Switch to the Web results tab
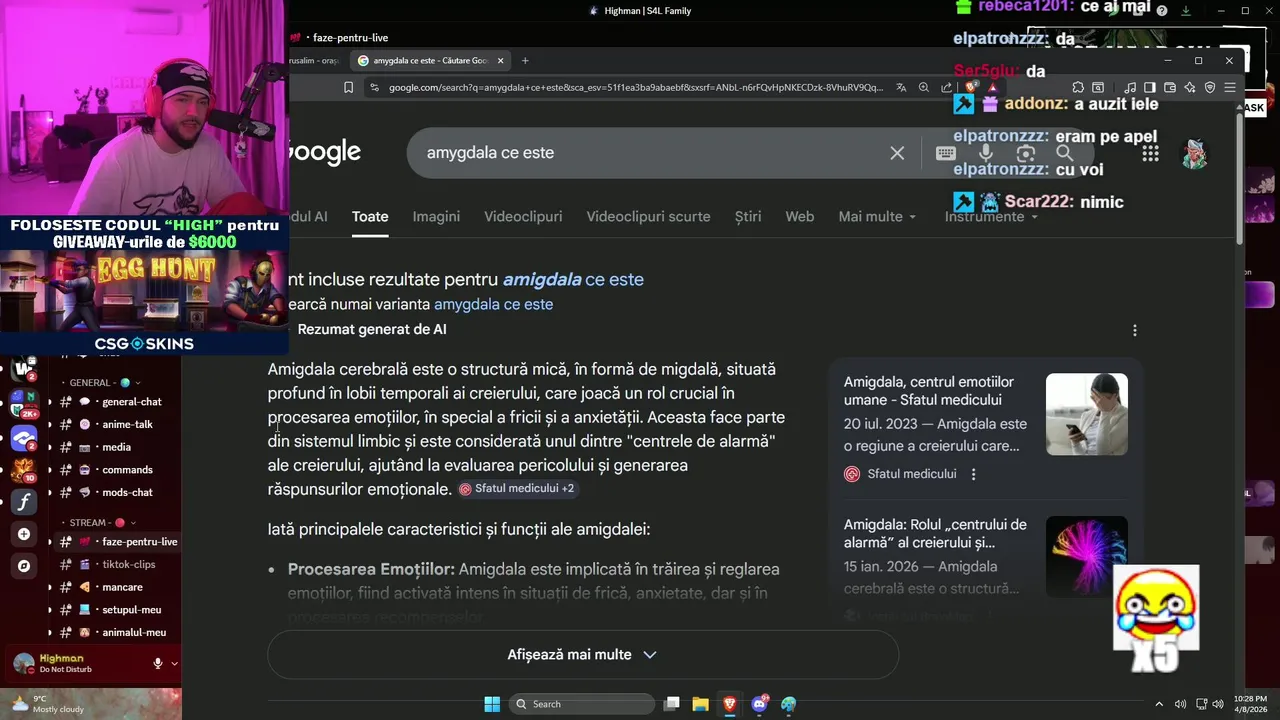The height and width of the screenshot is (720, 1280). click(800, 216)
